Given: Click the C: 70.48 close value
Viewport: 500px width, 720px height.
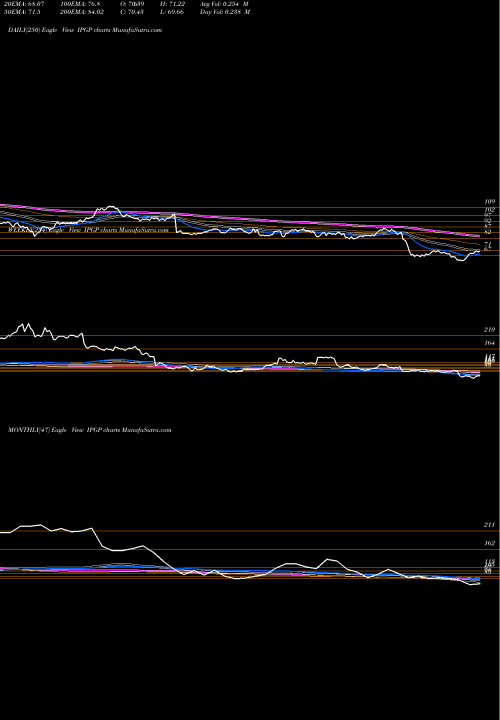Looking at the screenshot, I should (x=132, y=11).
